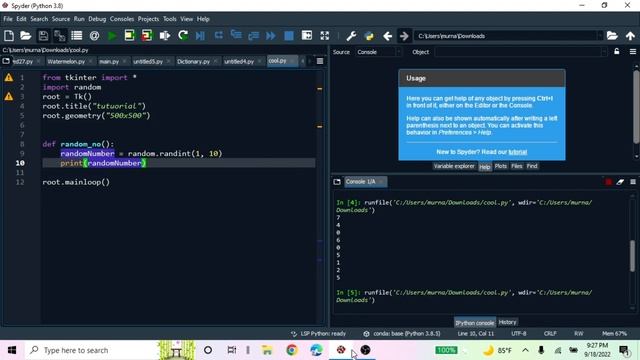
Task: Debug step return icon
Action: (253, 36)
